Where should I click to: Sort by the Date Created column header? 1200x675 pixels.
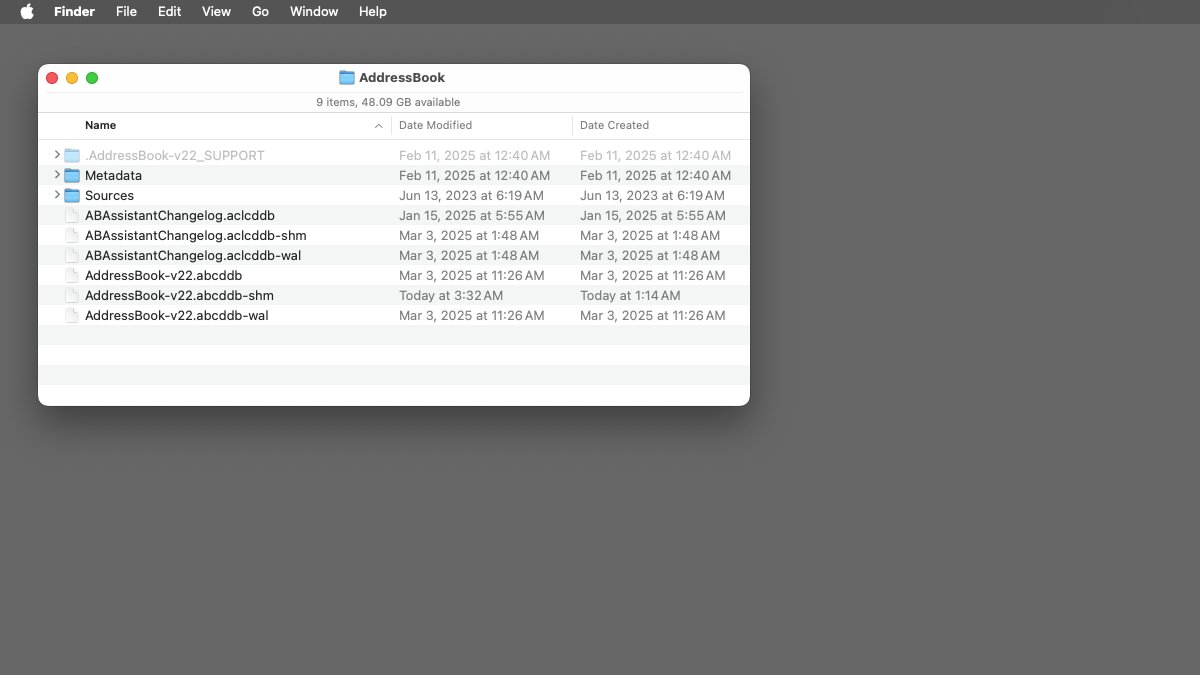pyautogui.click(x=614, y=125)
